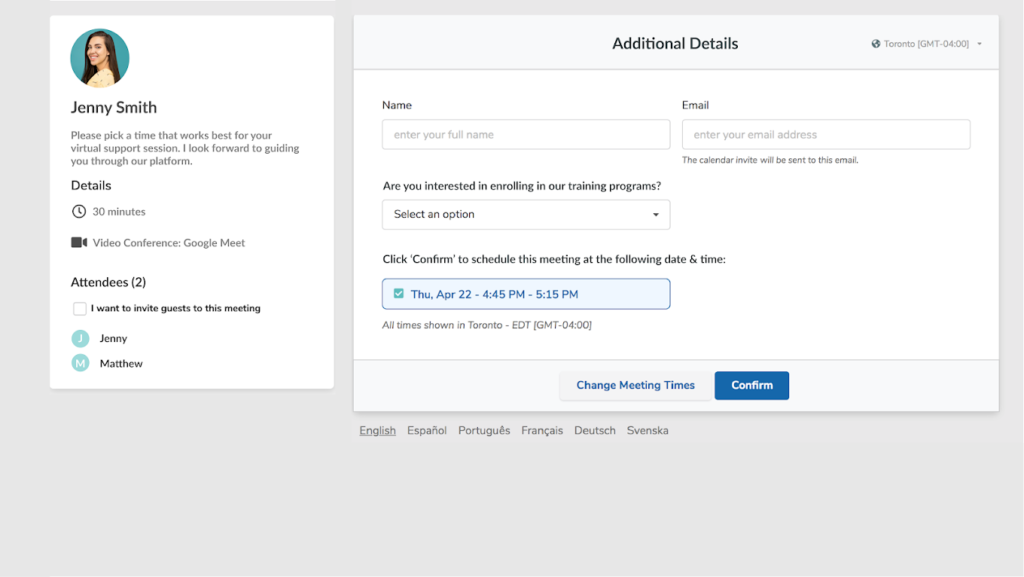The width and height of the screenshot is (1024, 577).
Task: Uncheck the Thu, Apr 22 time slot checkbox
Action: click(398, 294)
